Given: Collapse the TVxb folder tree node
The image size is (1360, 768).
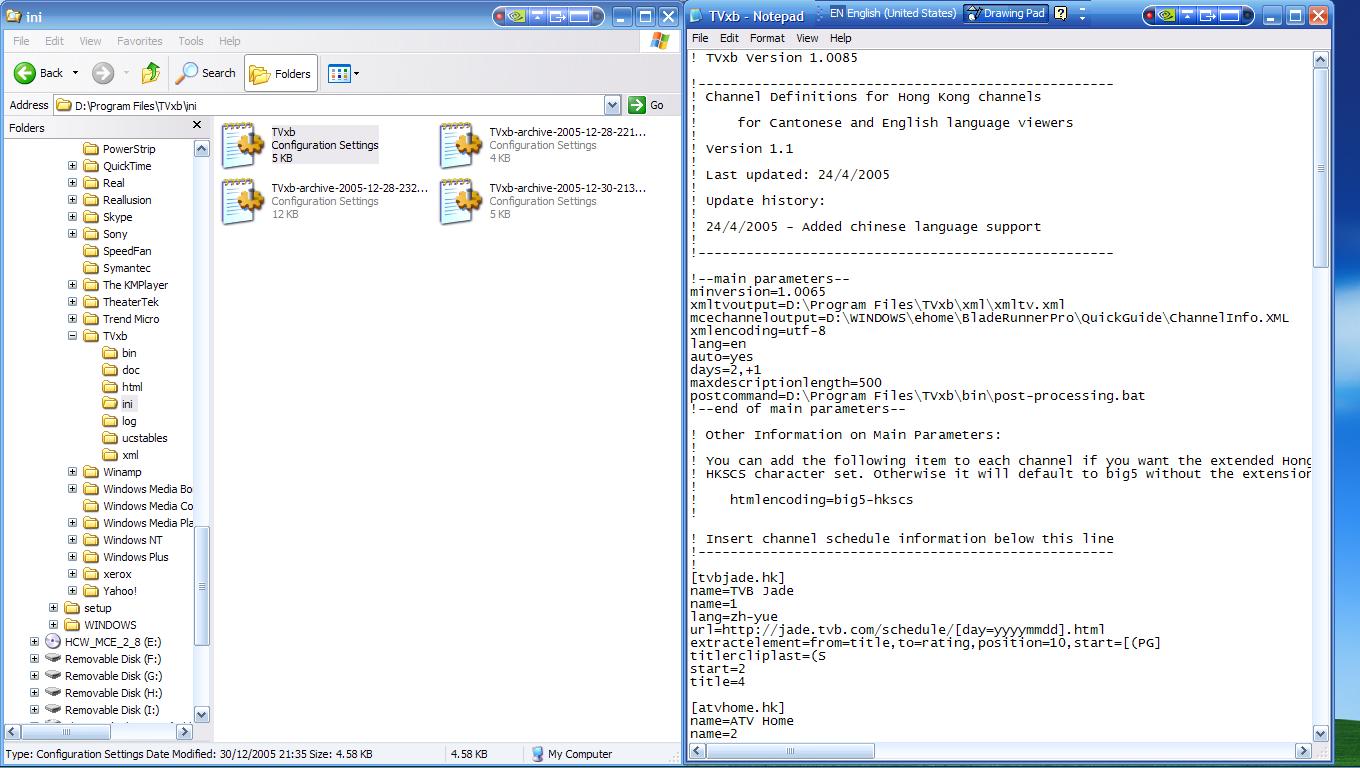Looking at the screenshot, I should point(73,336).
